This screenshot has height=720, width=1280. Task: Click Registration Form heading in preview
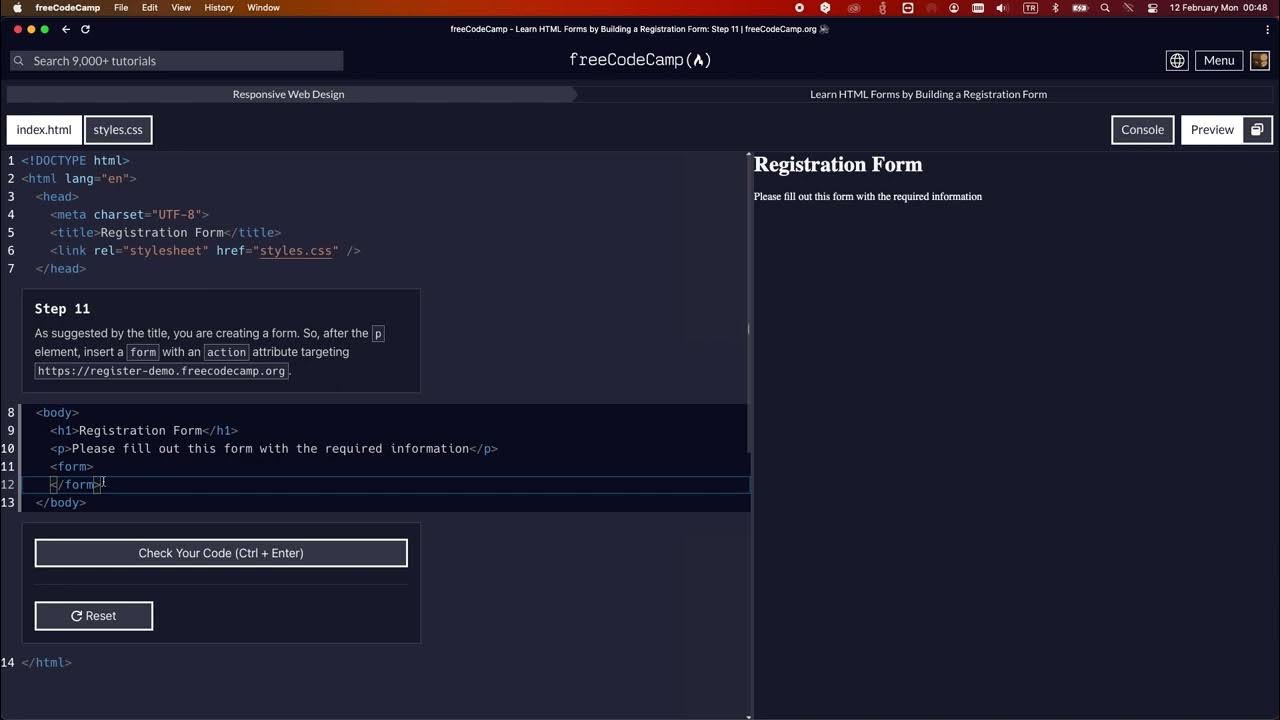click(838, 165)
